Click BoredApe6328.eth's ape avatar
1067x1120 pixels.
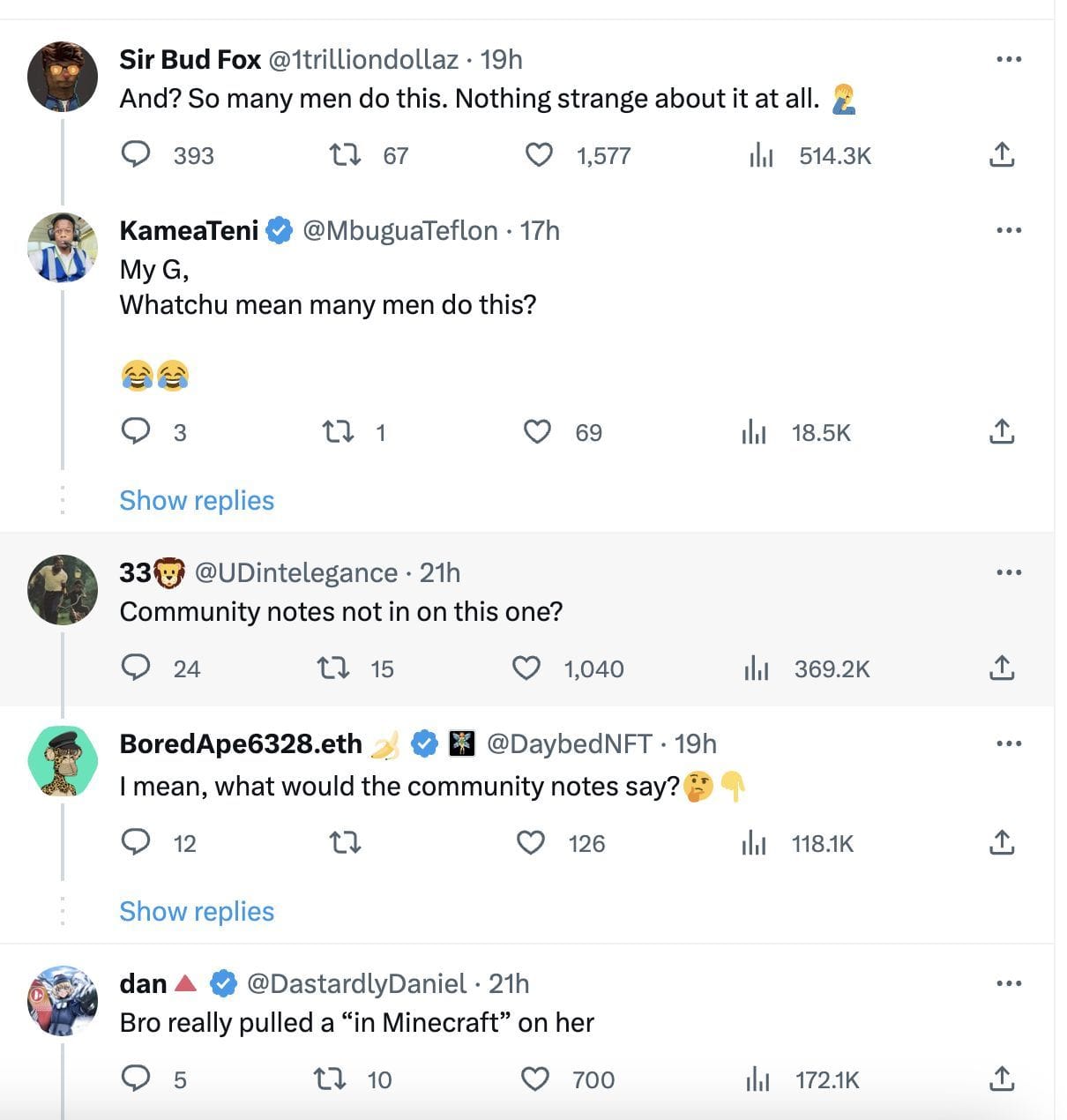(x=63, y=761)
